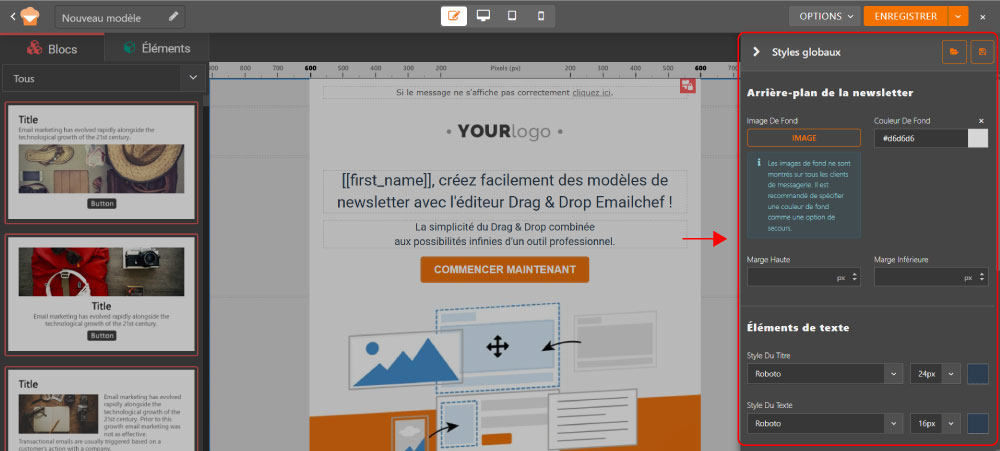Image resolution: width=1000 pixels, height=451 pixels.
Task: Preview the newsletter in tablet view
Action: 512,16
